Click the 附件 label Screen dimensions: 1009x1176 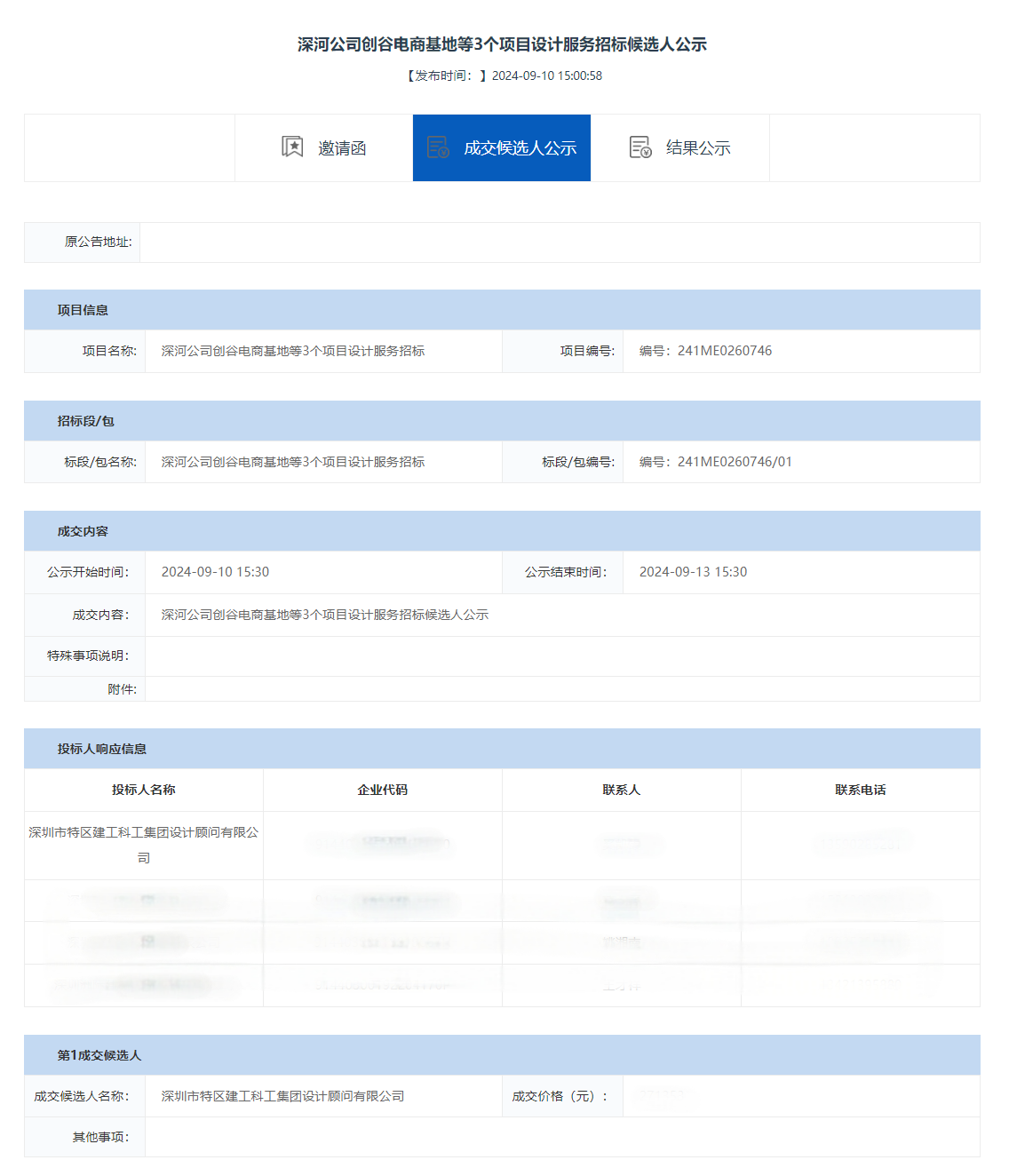(x=122, y=689)
